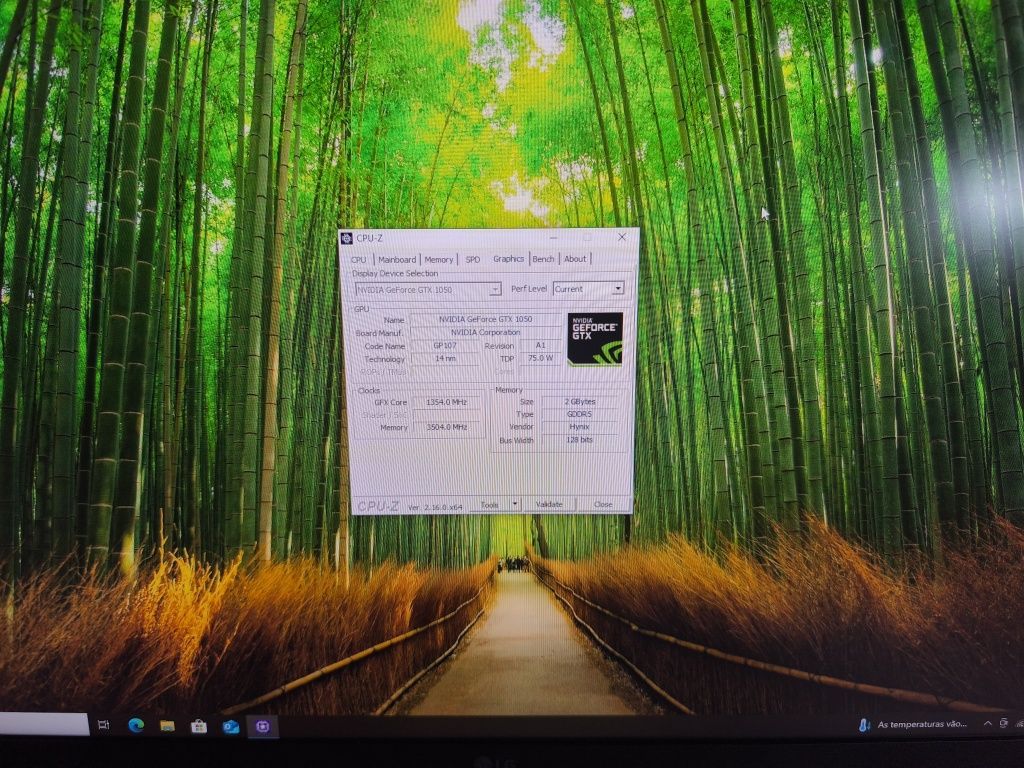
Task: Launch Microsoft Edge from the taskbar
Action: (136, 725)
